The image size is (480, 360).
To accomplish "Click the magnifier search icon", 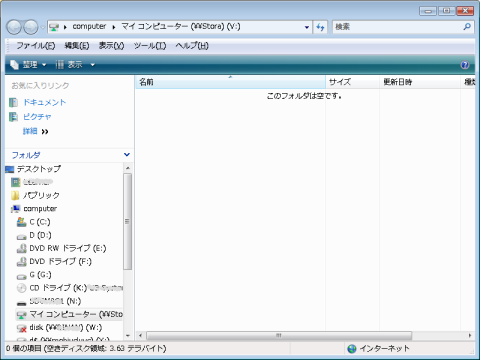I will click(x=467, y=27).
